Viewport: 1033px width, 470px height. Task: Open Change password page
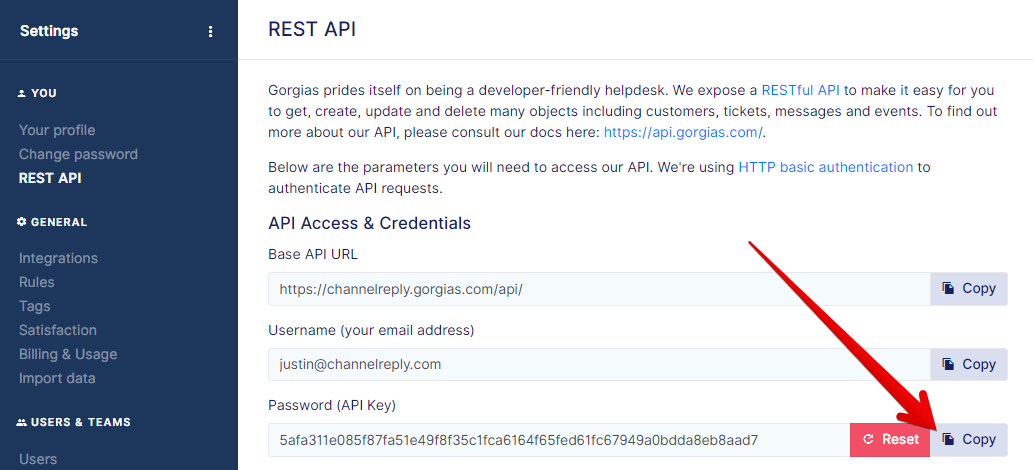click(x=78, y=154)
